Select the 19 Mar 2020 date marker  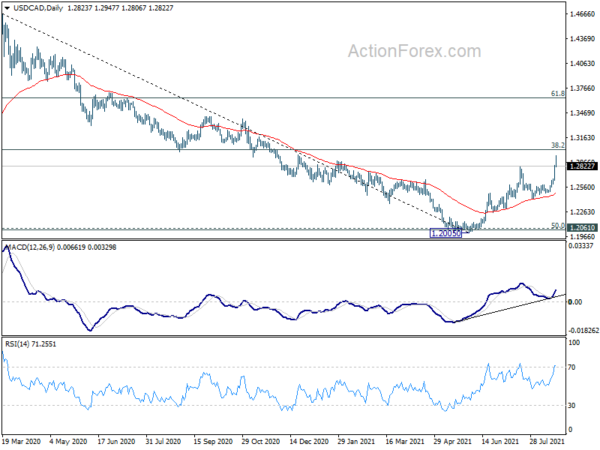[x=21, y=441]
